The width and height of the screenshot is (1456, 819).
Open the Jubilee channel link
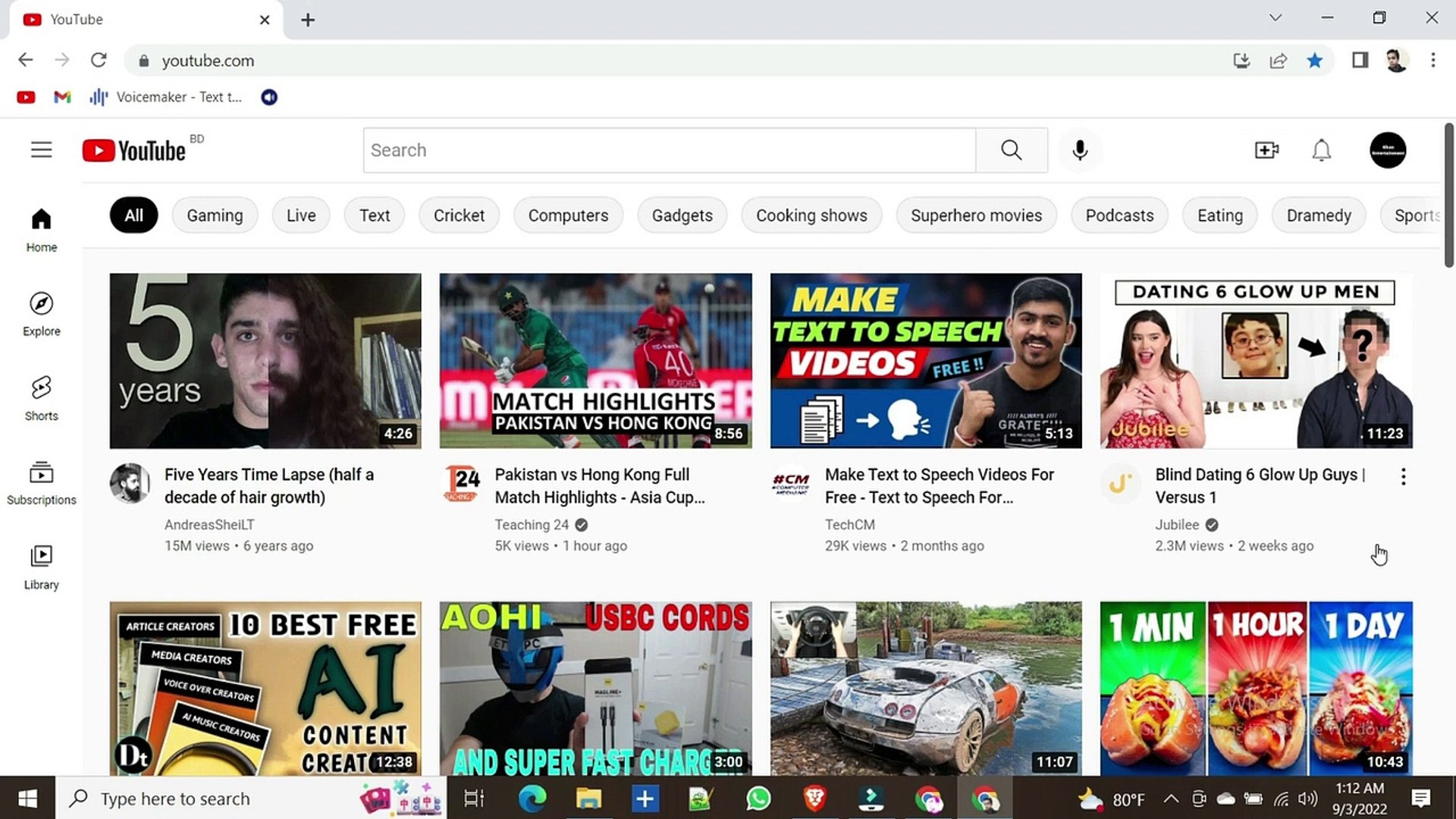[x=1177, y=524]
